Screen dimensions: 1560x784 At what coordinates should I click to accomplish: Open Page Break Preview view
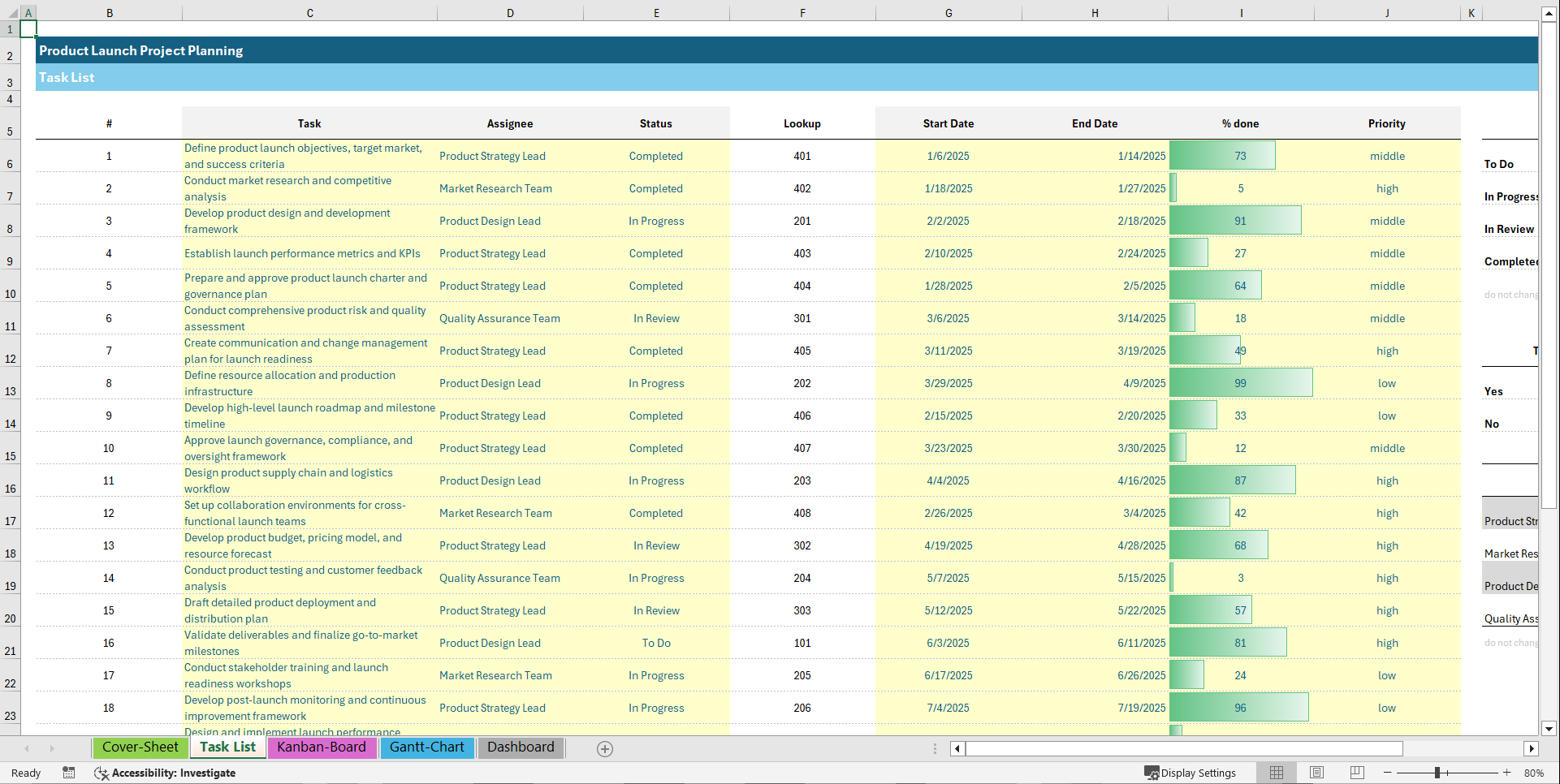point(1356,773)
